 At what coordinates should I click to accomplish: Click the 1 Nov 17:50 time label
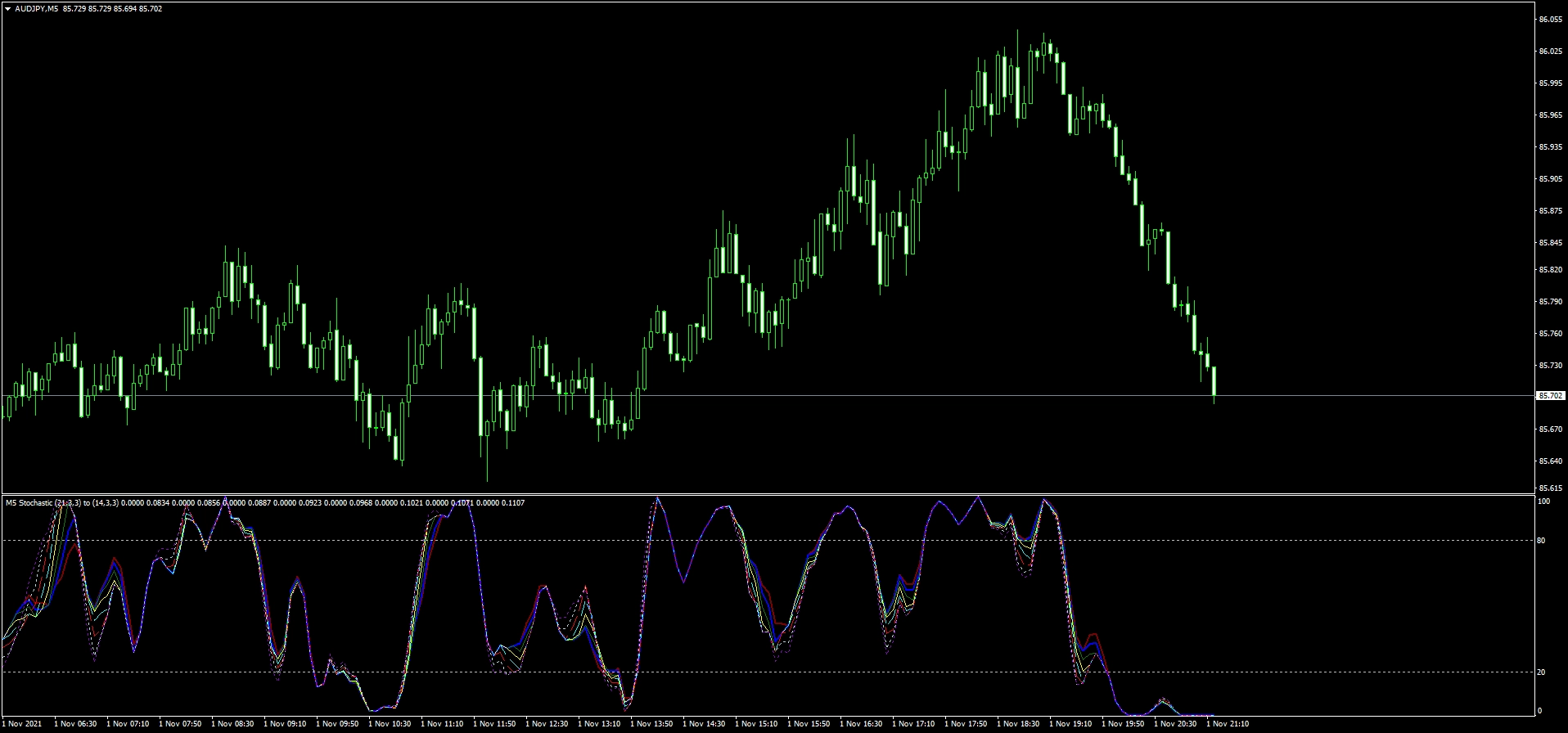pos(966,724)
